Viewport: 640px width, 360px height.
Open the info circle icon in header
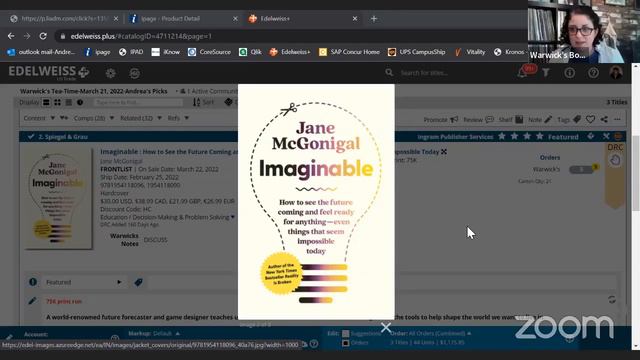(569, 73)
